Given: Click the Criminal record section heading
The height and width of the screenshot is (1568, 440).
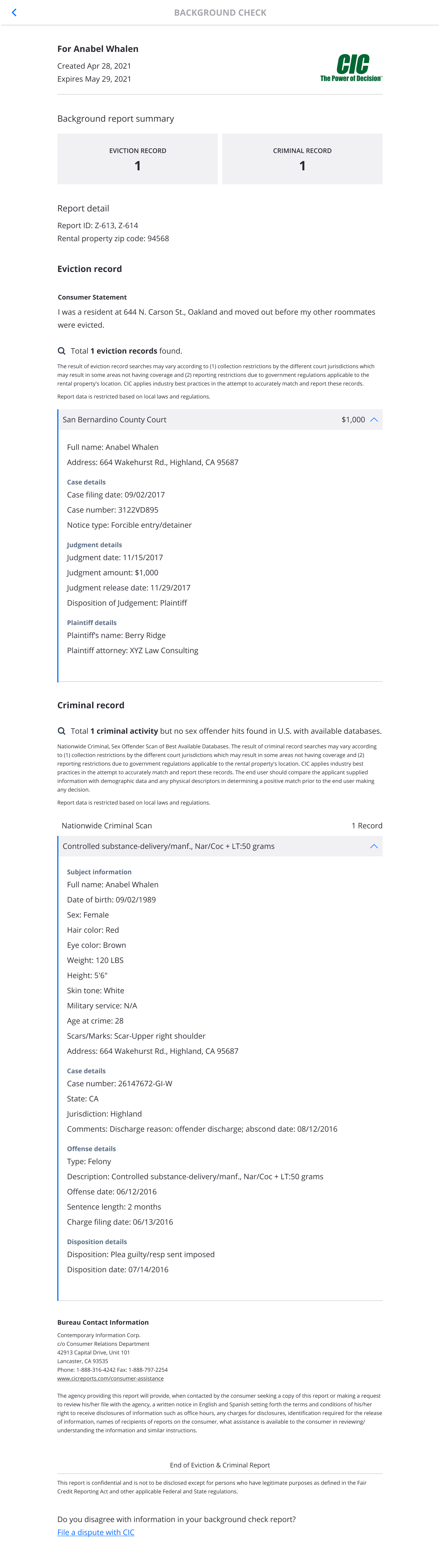Looking at the screenshot, I should pos(91,705).
